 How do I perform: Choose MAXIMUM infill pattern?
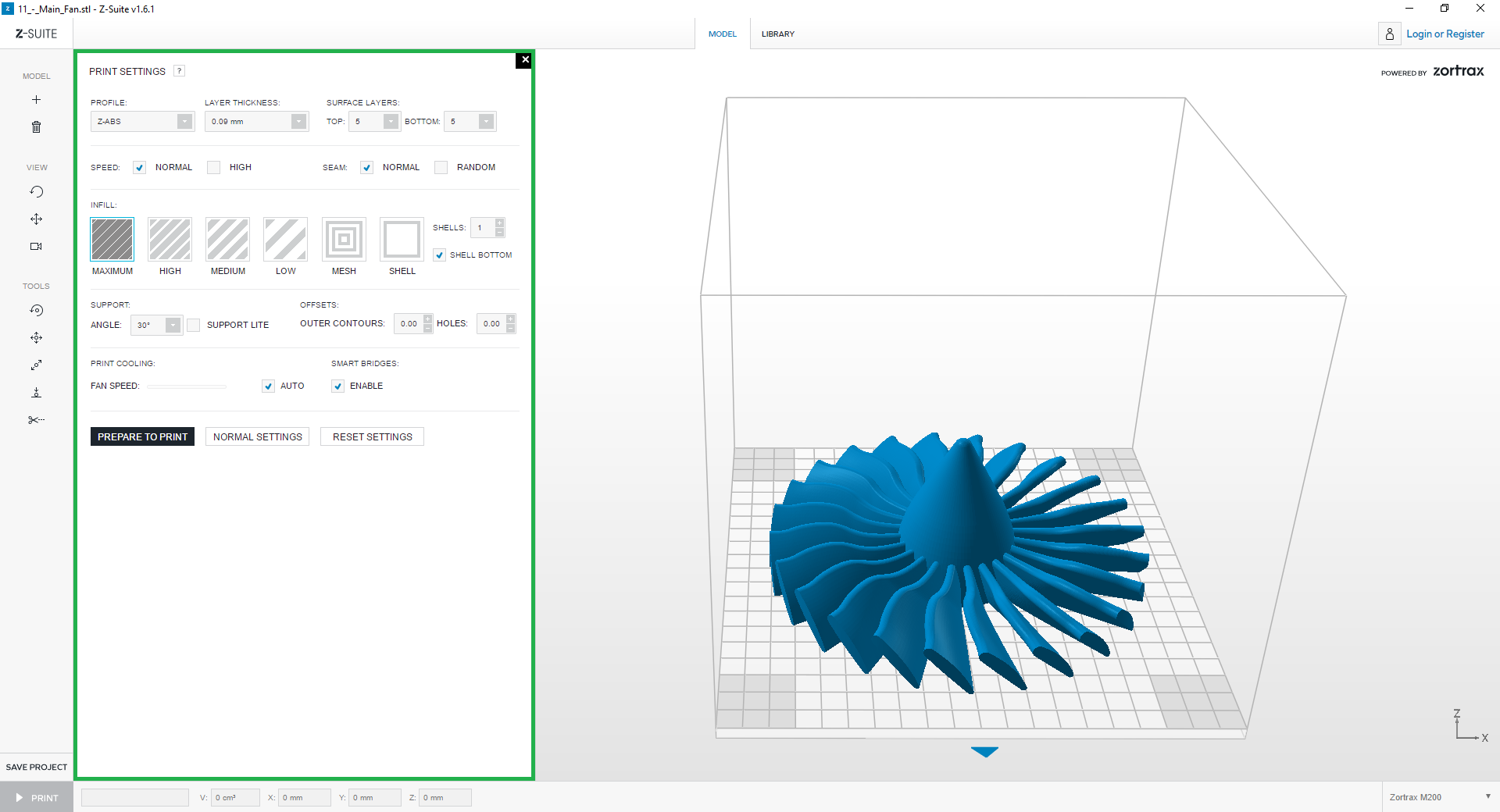click(x=112, y=239)
